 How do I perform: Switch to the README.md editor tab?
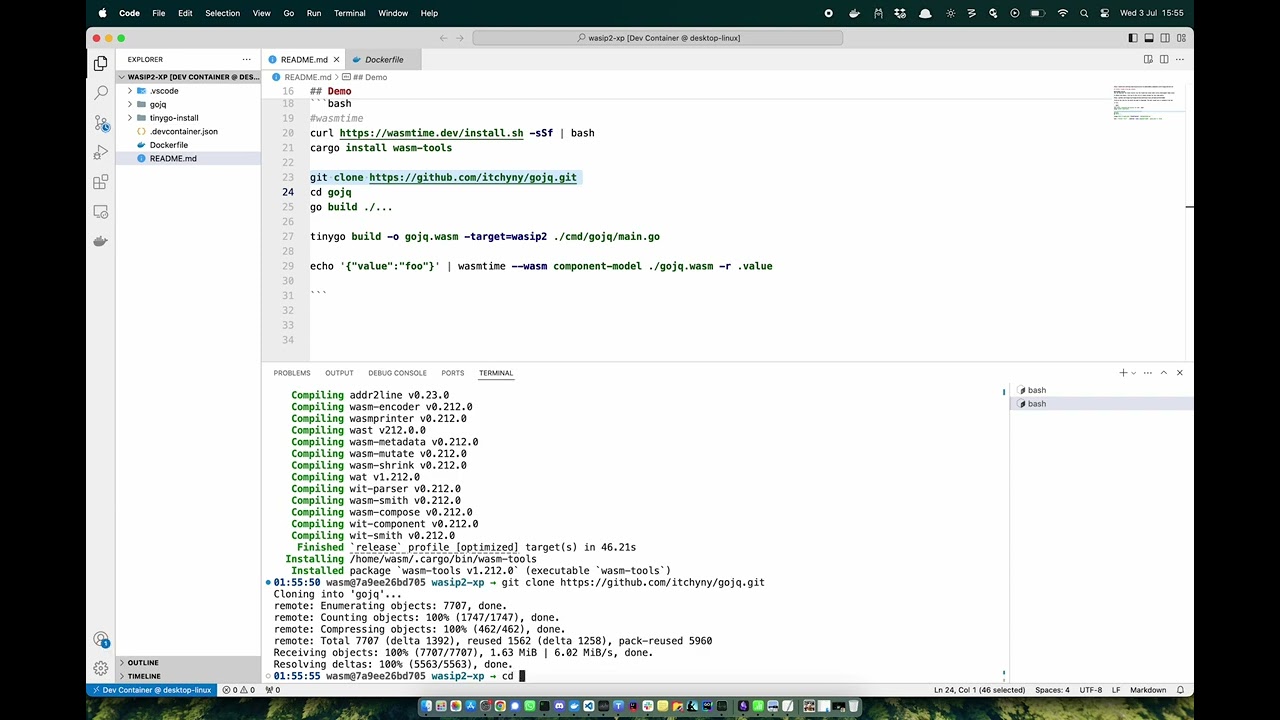(303, 60)
